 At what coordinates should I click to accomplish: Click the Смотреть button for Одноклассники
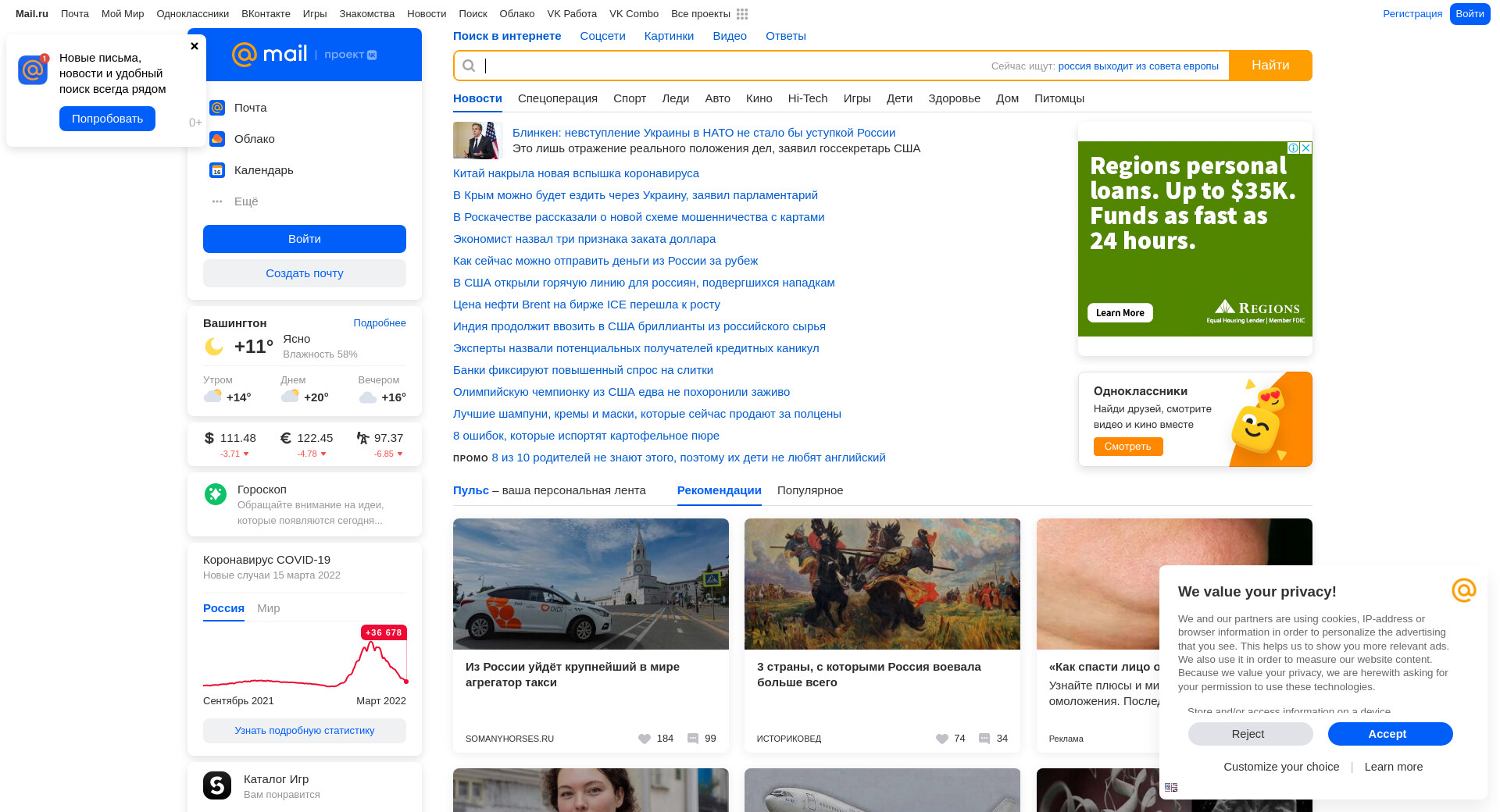tap(1128, 447)
